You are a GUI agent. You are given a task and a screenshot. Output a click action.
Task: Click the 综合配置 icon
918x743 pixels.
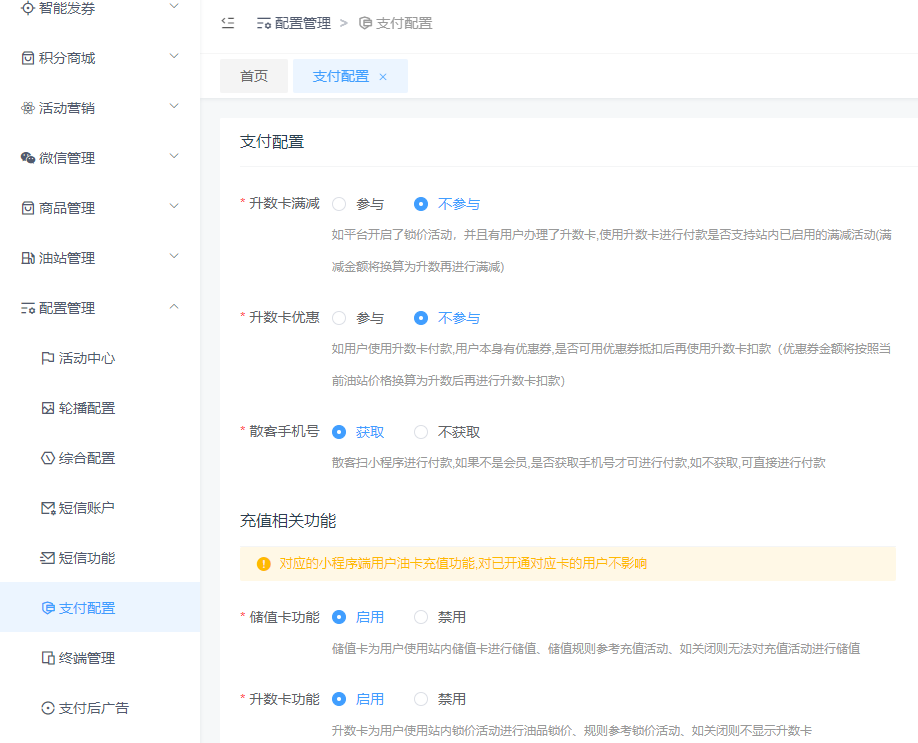pos(48,458)
